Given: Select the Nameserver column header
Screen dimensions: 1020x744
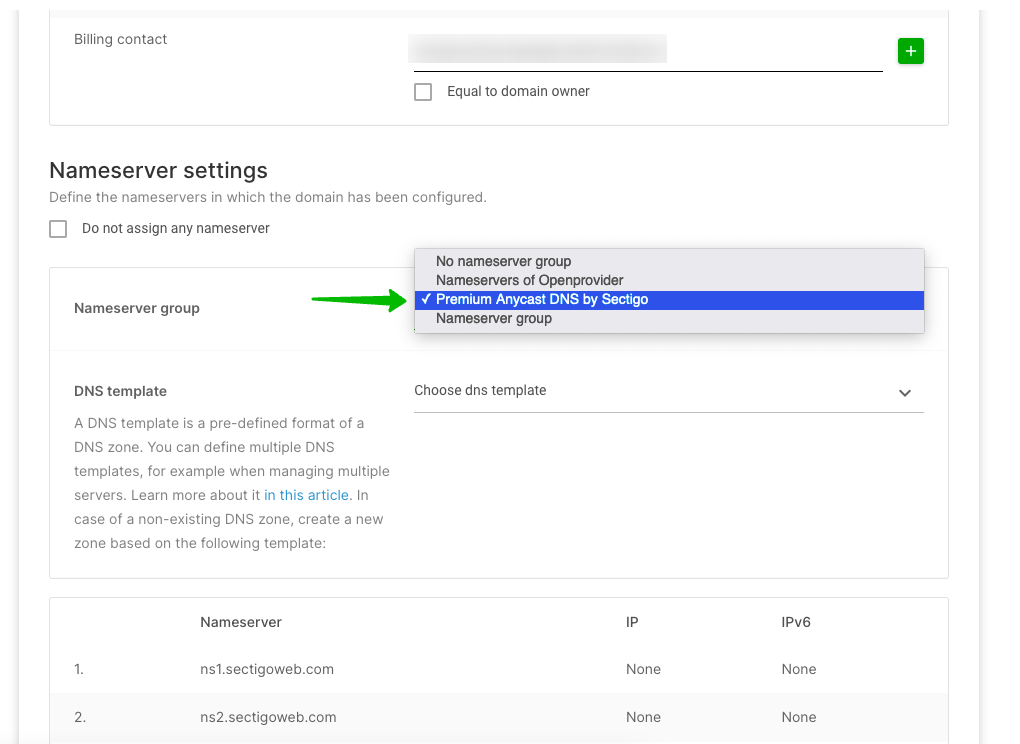Looking at the screenshot, I should [x=241, y=622].
